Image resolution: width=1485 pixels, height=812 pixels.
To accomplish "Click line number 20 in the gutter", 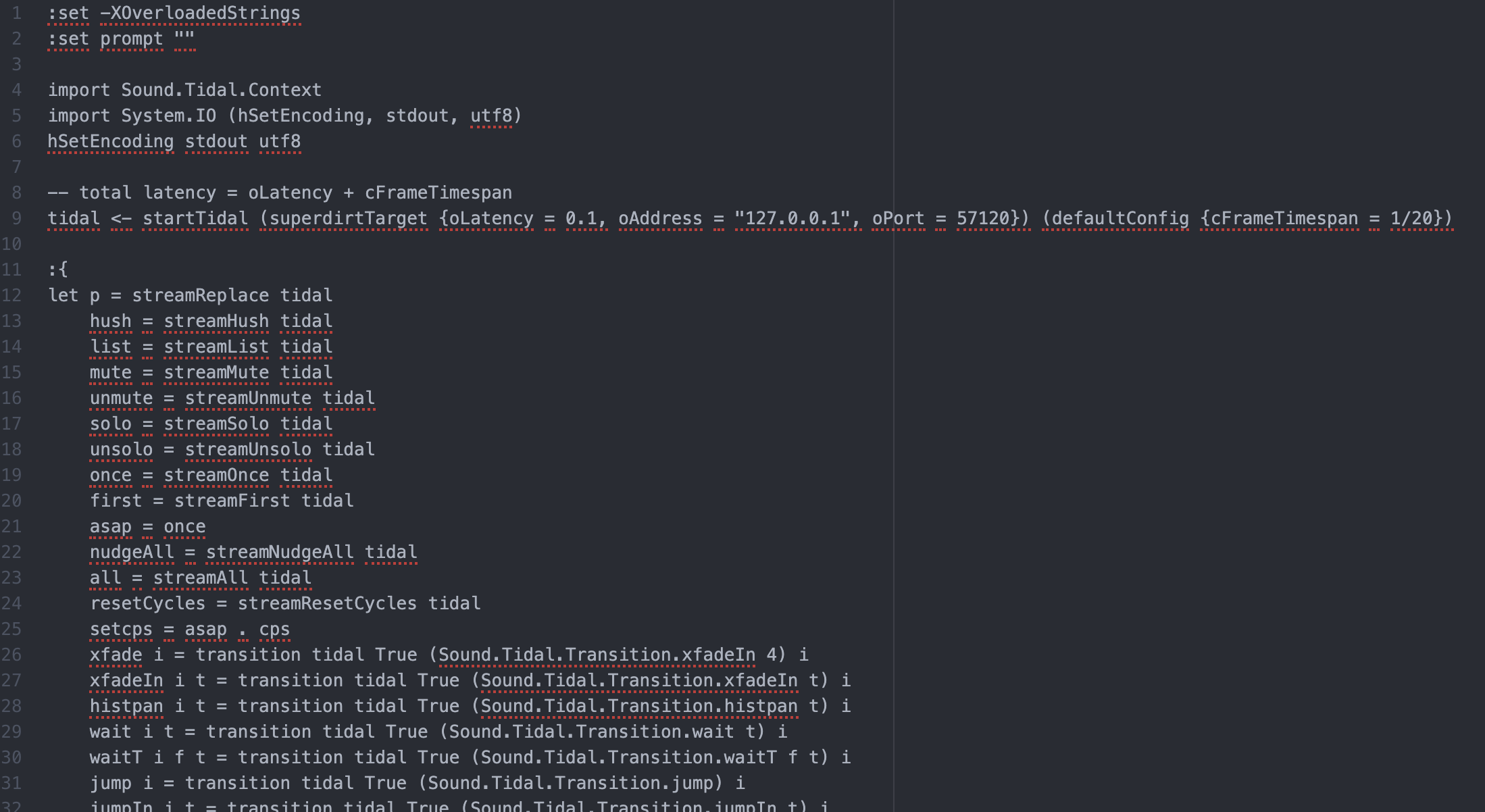I will pyautogui.click(x=11, y=501).
